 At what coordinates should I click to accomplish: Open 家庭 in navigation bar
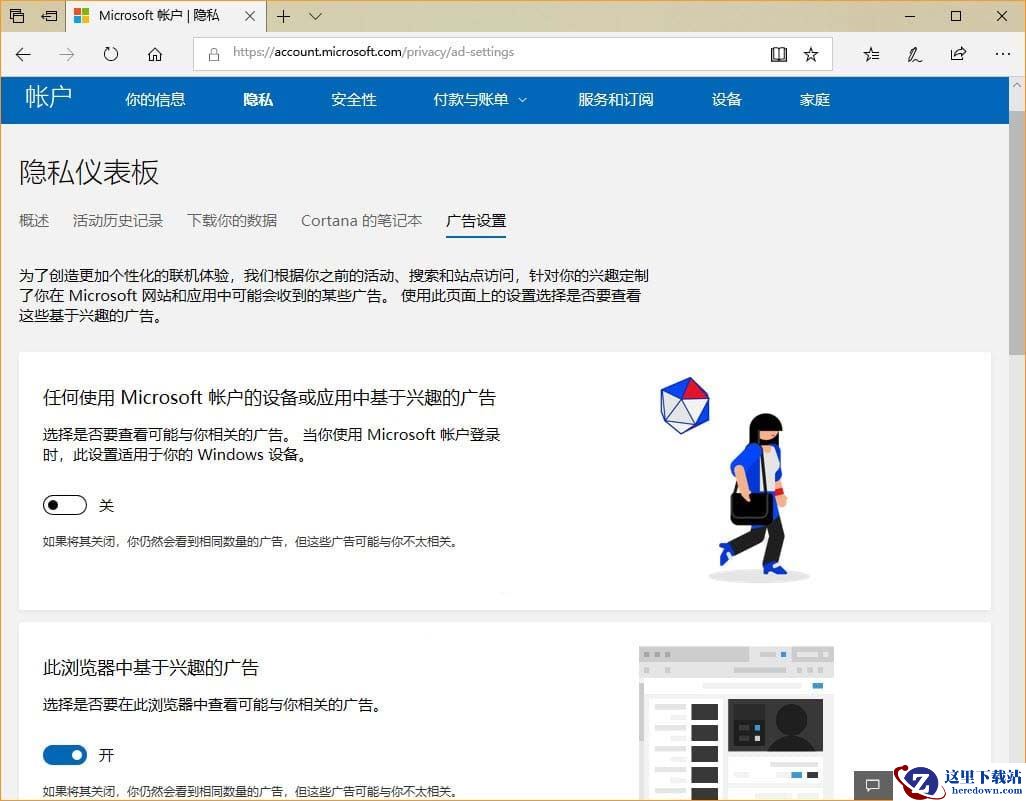point(815,99)
